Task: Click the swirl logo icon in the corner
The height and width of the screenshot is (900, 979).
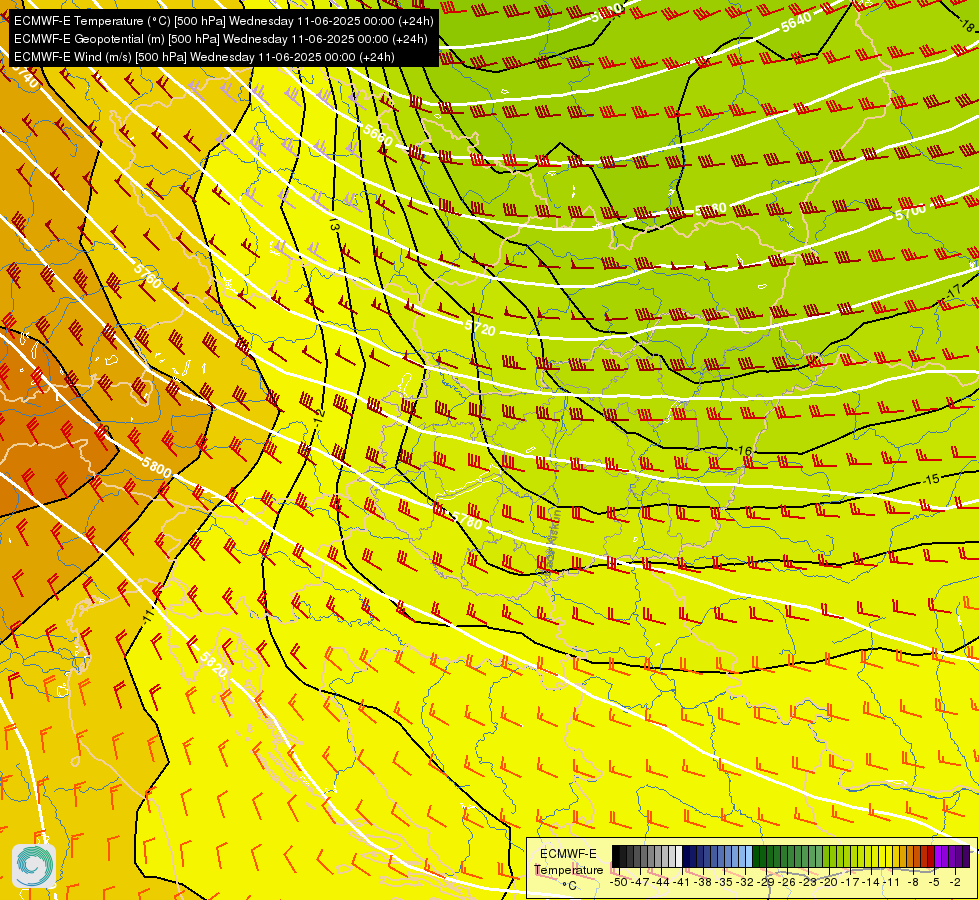Action: pos(34,866)
